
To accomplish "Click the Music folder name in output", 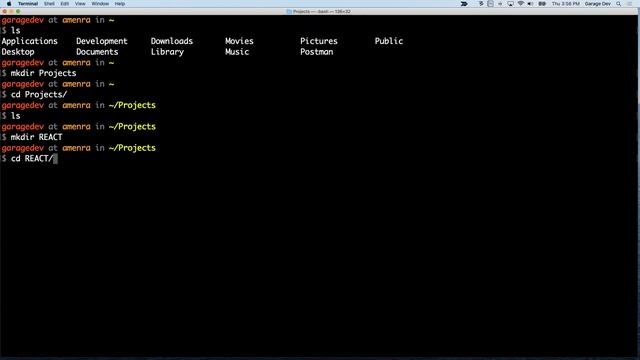I will pyautogui.click(x=237, y=52).
